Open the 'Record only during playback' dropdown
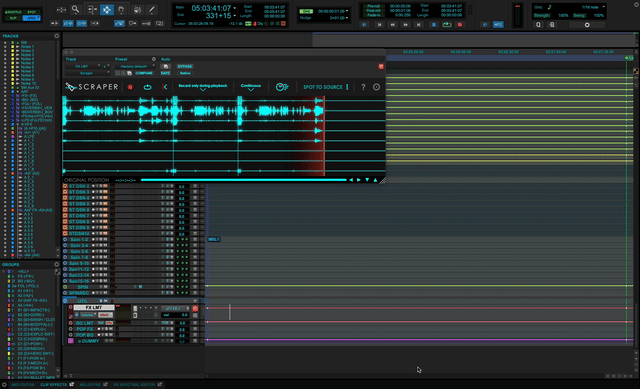 202,87
